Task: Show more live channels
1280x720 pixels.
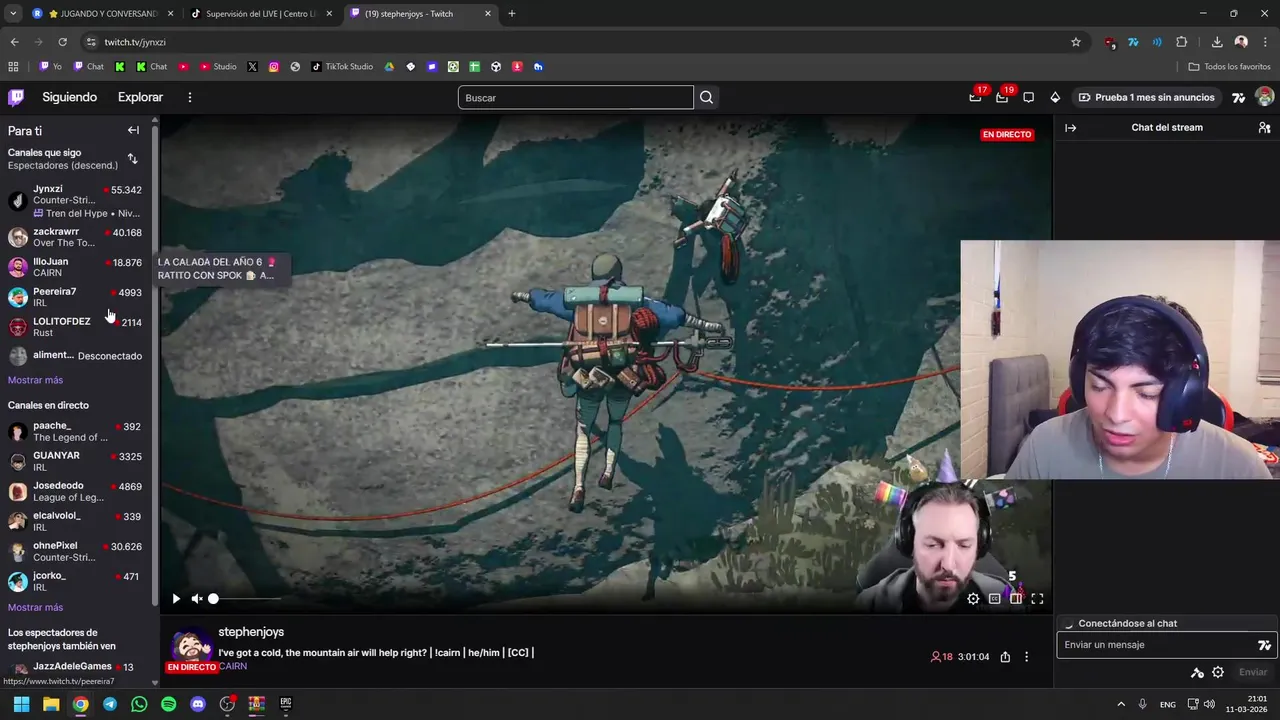Action: [x=35, y=607]
